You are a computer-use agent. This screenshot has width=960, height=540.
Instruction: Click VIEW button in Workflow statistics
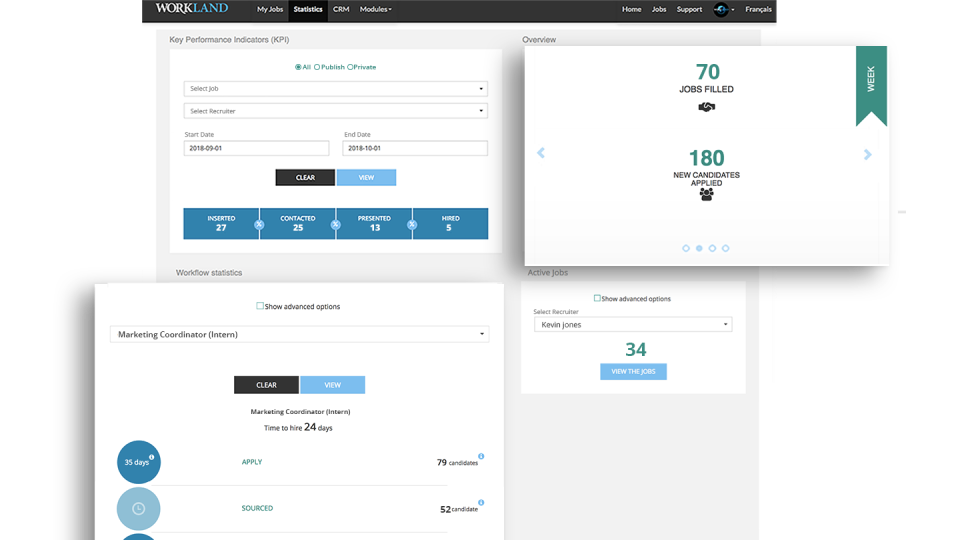[x=332, y=385]
